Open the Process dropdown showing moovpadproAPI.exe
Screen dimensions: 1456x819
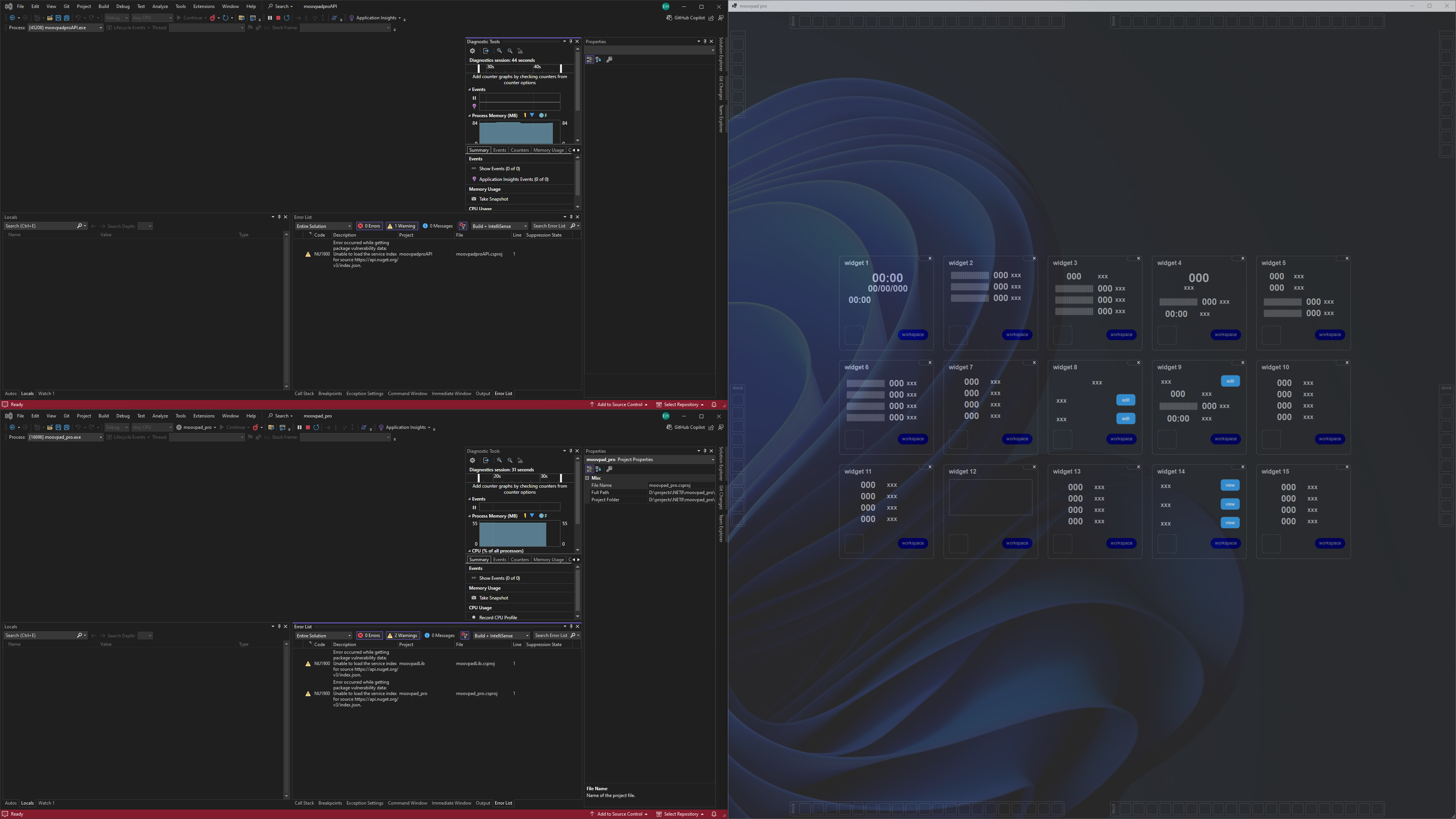[x=66, y=28]
